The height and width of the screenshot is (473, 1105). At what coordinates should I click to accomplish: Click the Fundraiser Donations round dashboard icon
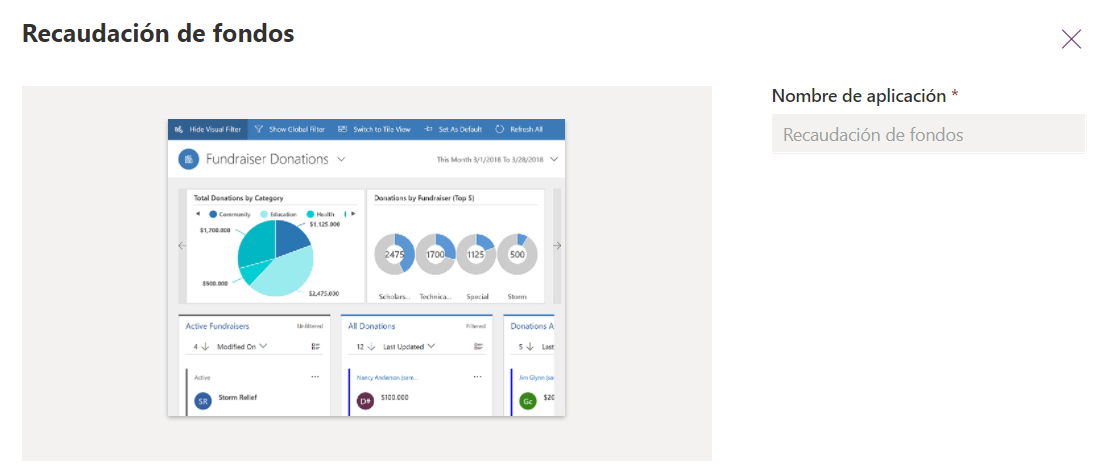click(x=188, y=159)
